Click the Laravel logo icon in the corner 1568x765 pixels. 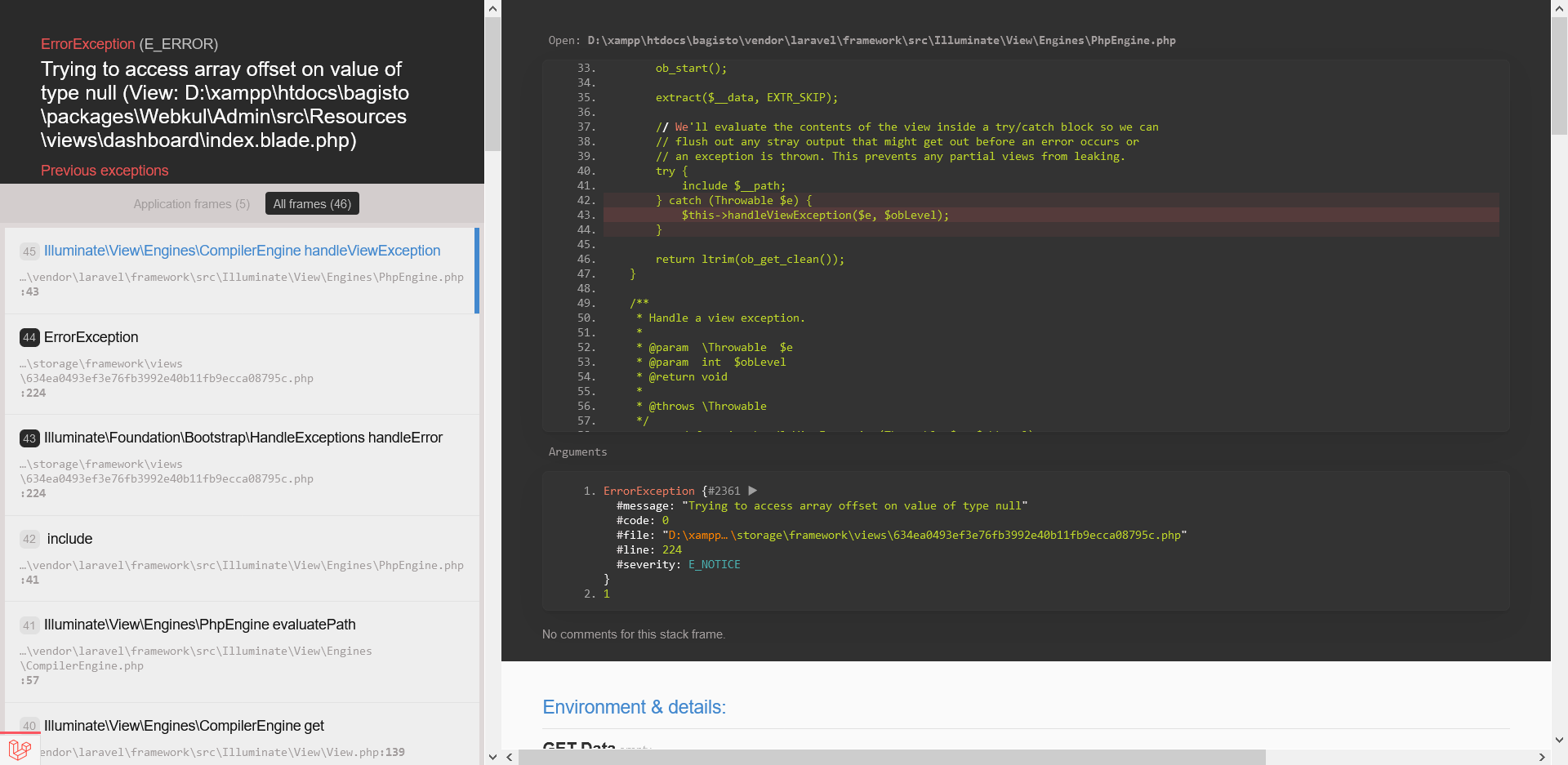pos(20,749)
